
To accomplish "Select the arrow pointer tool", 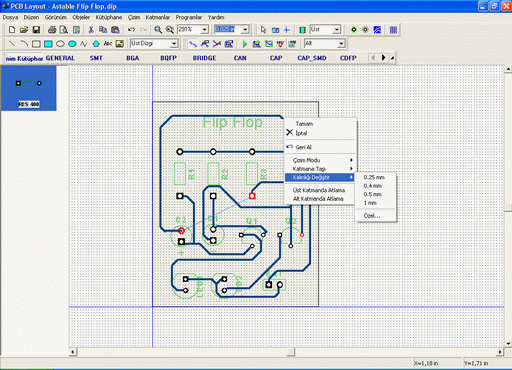I will 263,30.
